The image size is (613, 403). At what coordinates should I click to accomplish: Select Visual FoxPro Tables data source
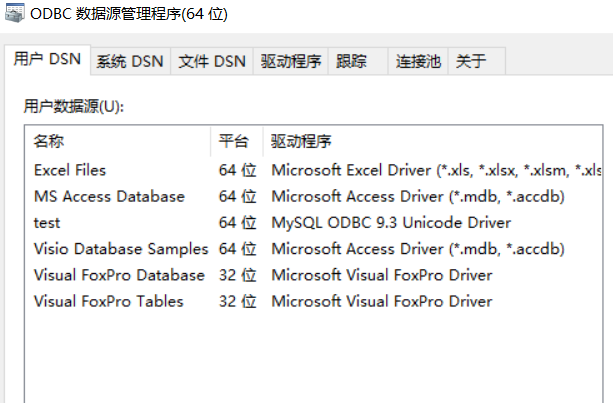(109, 301)
